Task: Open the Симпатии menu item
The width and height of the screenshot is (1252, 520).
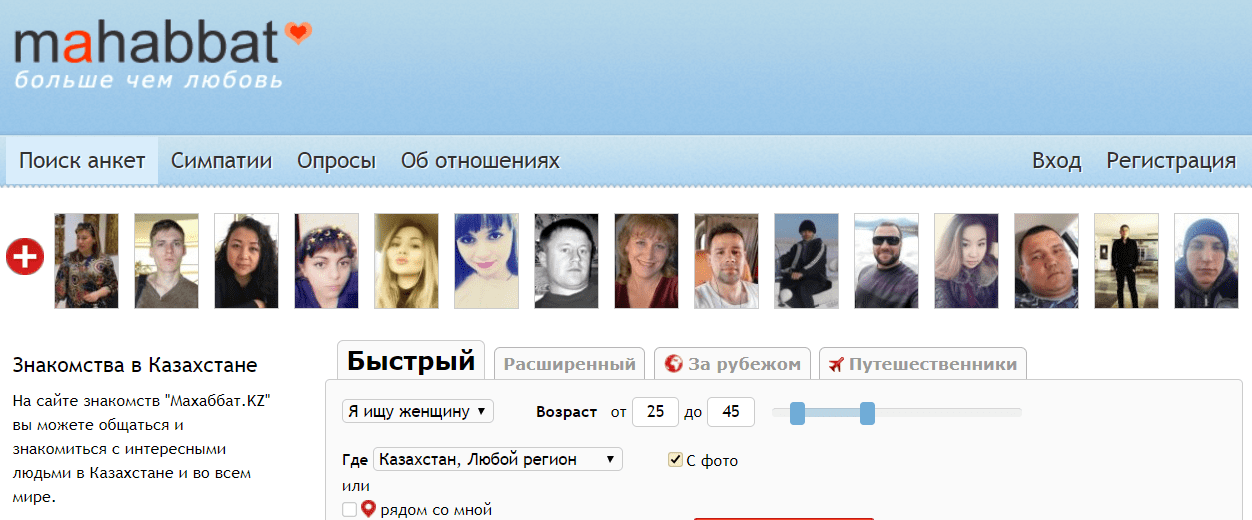Action: pos(221,161)
